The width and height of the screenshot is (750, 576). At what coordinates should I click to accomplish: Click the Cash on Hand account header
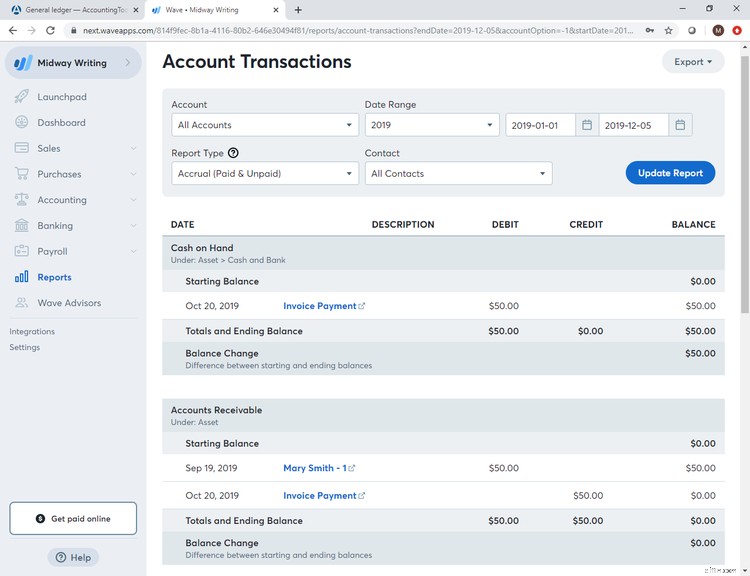[x=443, y=253]
